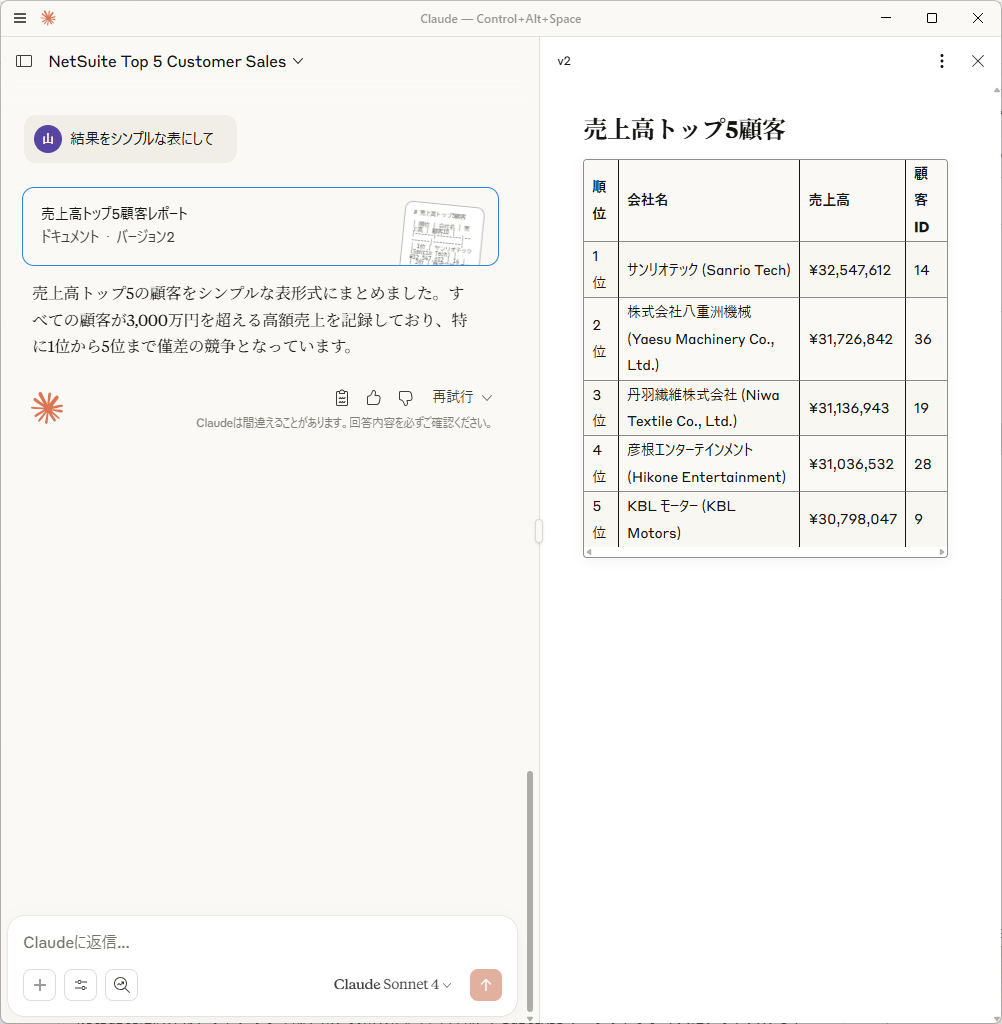
Task: Click the Claude starburst below the response
Action: [47, 408]
